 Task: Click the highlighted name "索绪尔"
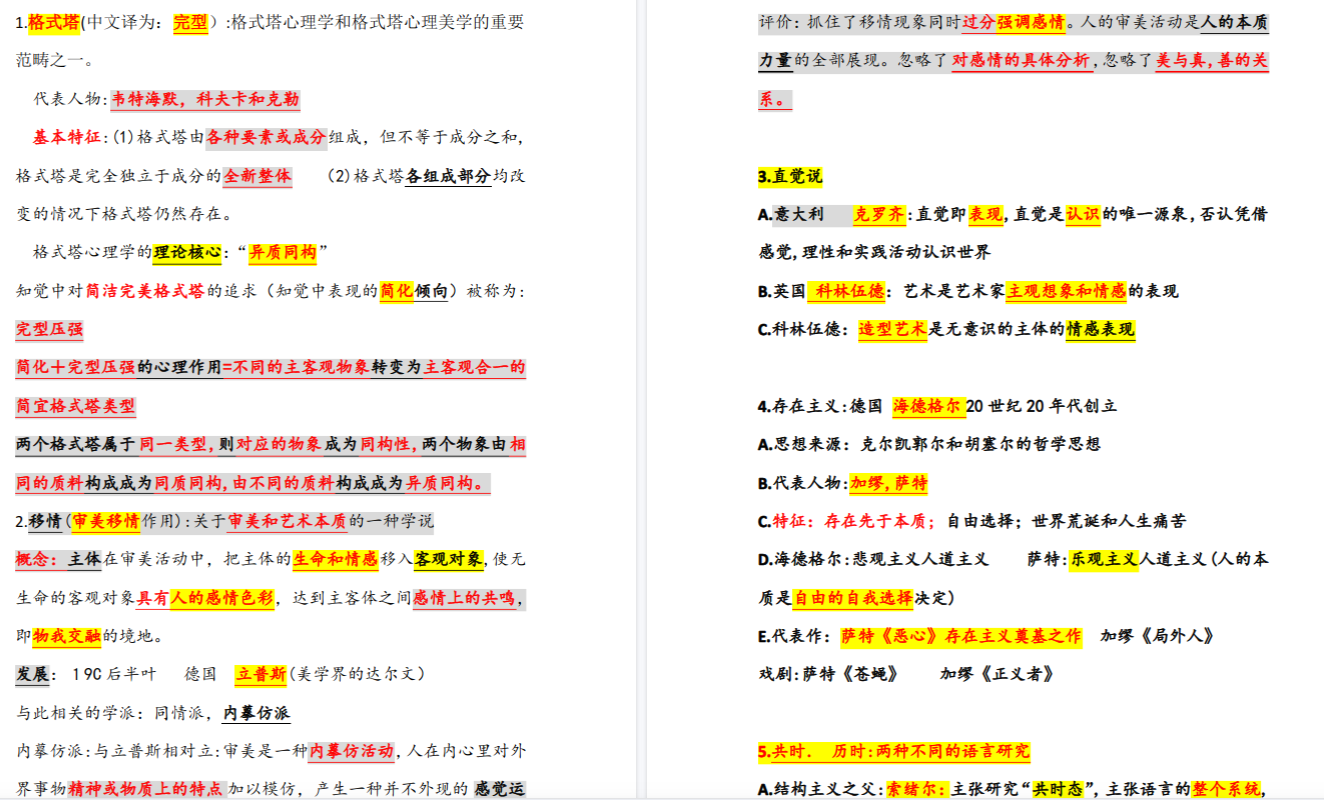(915, 789)
